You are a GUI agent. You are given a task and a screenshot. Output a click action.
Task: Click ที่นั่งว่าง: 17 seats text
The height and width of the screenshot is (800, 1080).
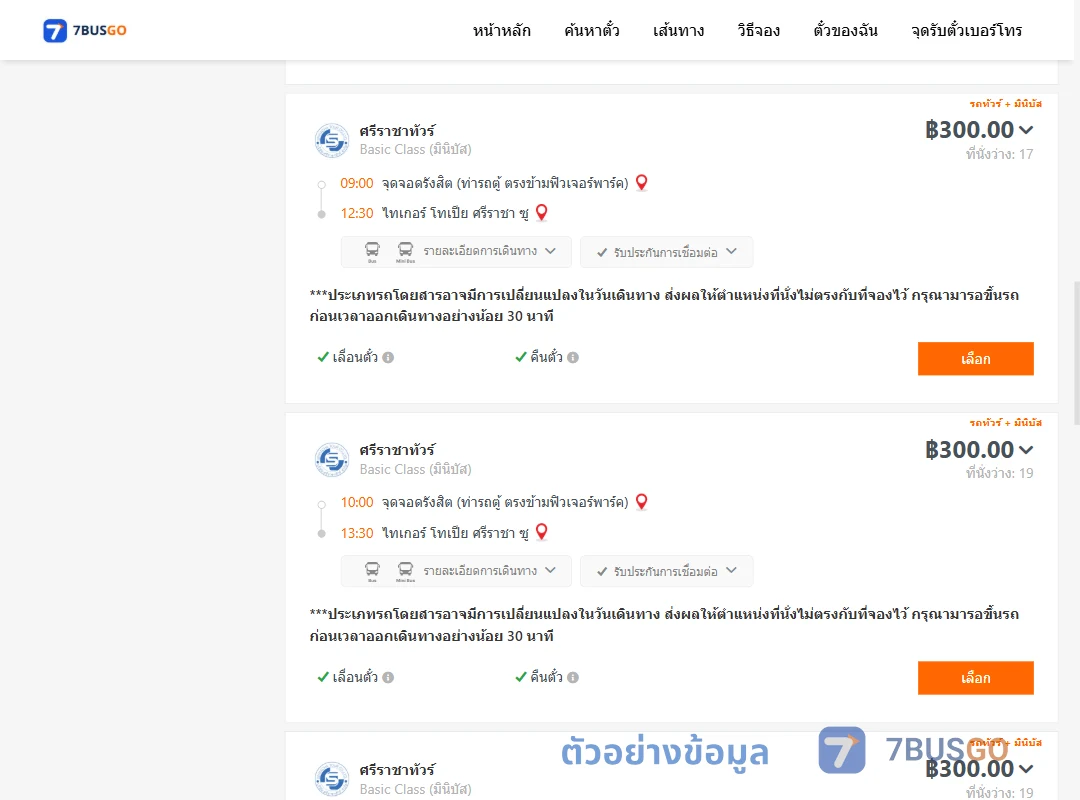[x=999, y=154]
